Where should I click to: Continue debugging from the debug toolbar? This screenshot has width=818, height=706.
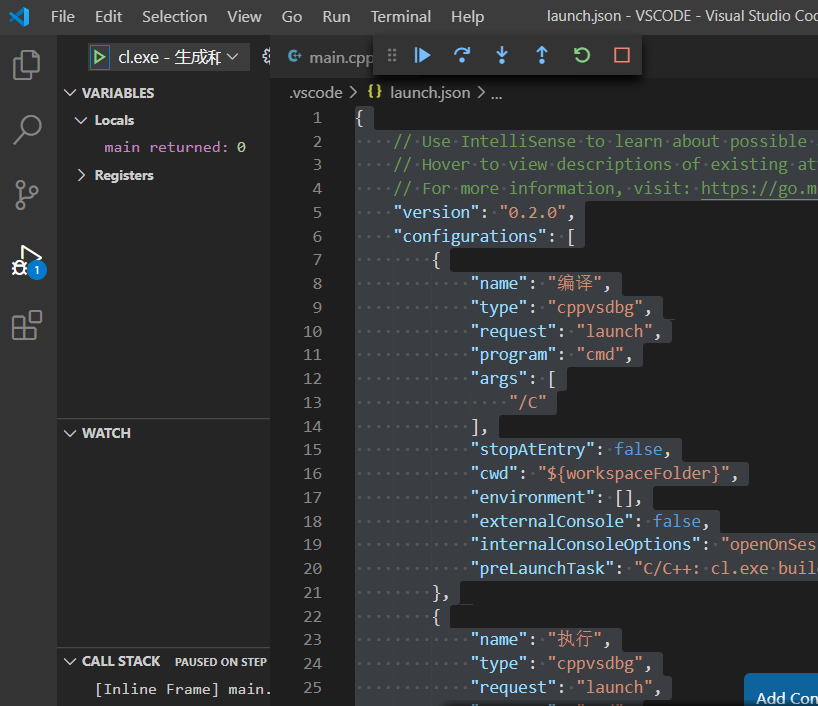[422, 55]
